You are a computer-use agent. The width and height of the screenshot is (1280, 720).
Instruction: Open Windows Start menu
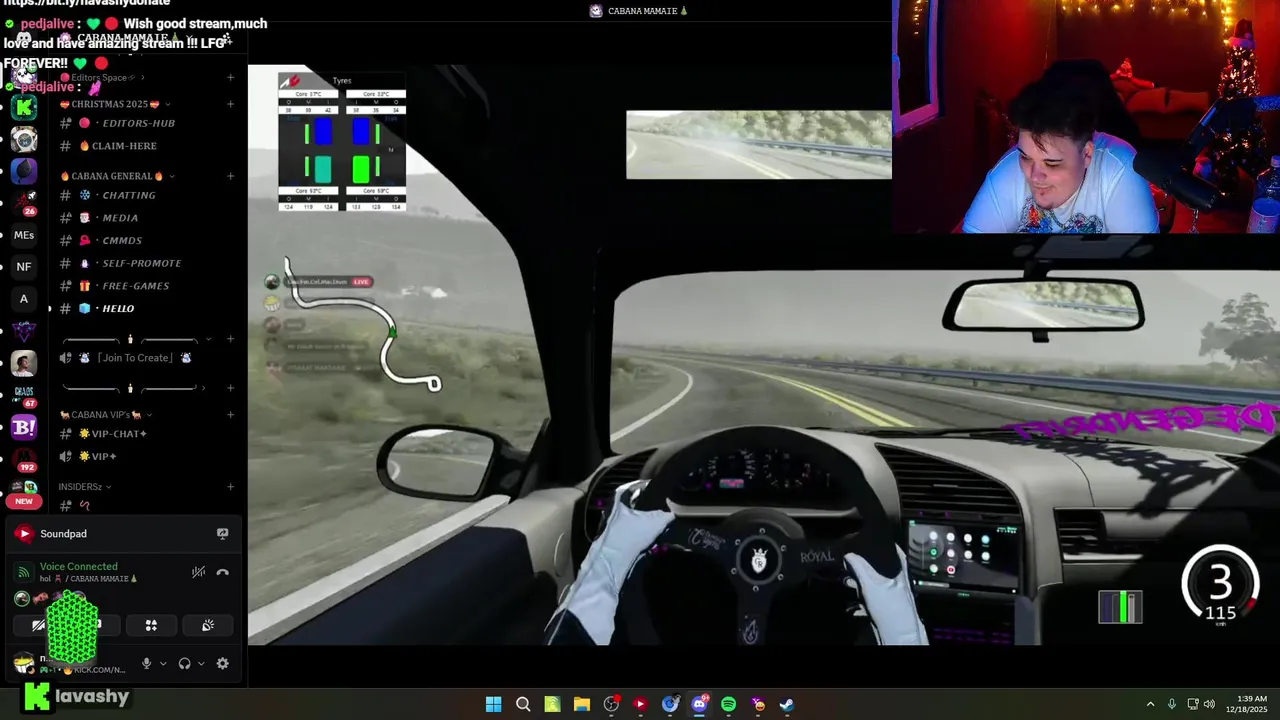(493, 704)
